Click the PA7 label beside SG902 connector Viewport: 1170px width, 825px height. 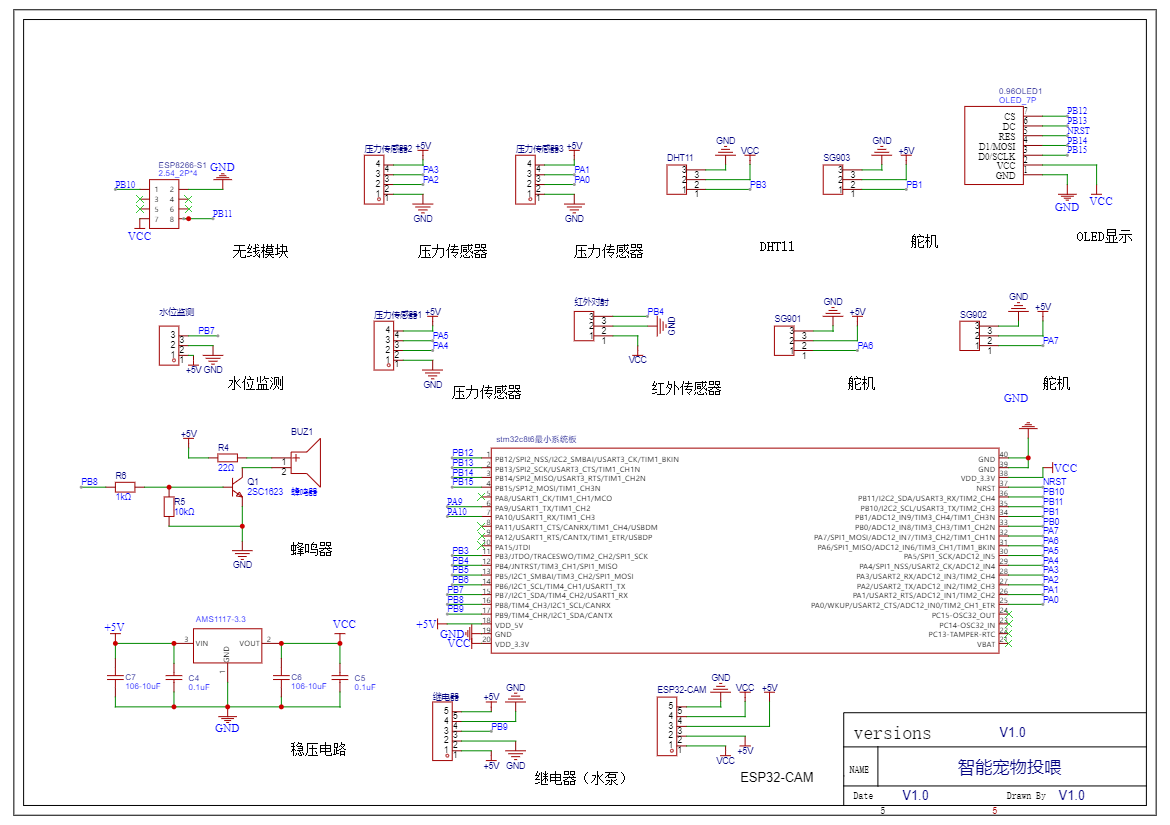point(1051,340)
